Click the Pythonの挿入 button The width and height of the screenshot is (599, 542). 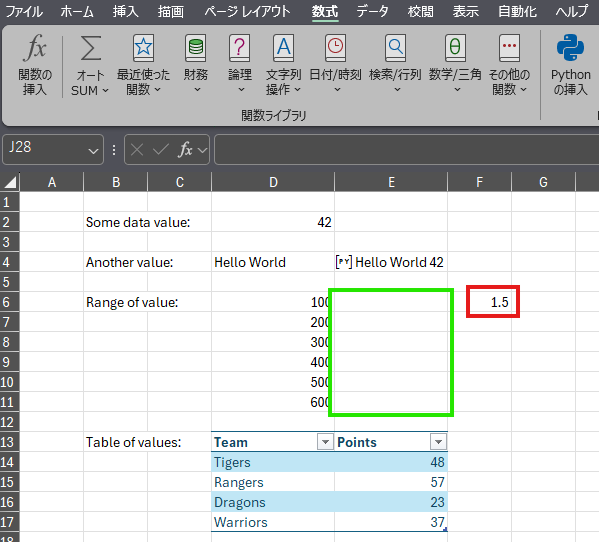570,64
